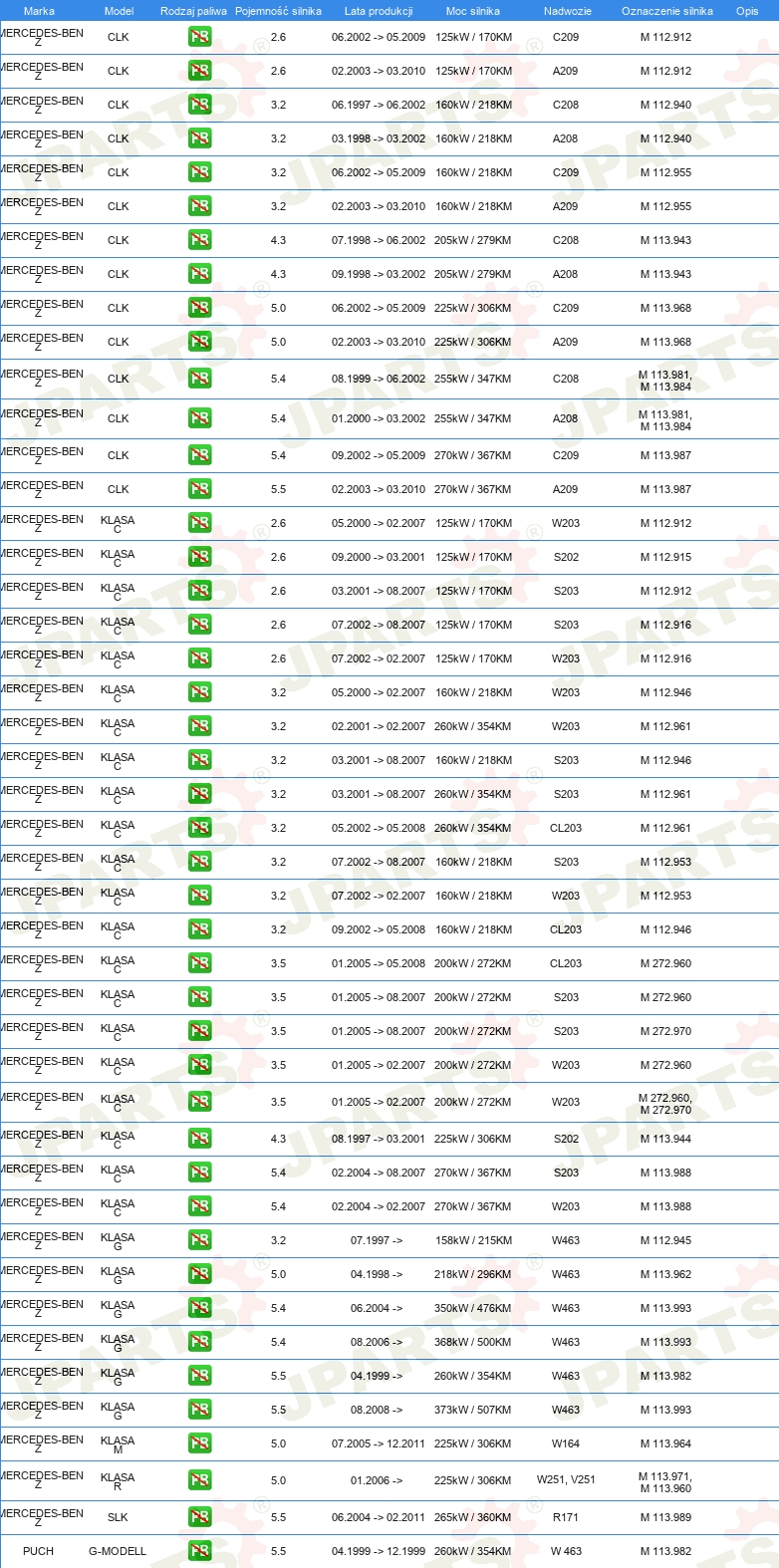Click petrol icon in SLK R171 row
779x1568 pixels.
pos(199,1518)
